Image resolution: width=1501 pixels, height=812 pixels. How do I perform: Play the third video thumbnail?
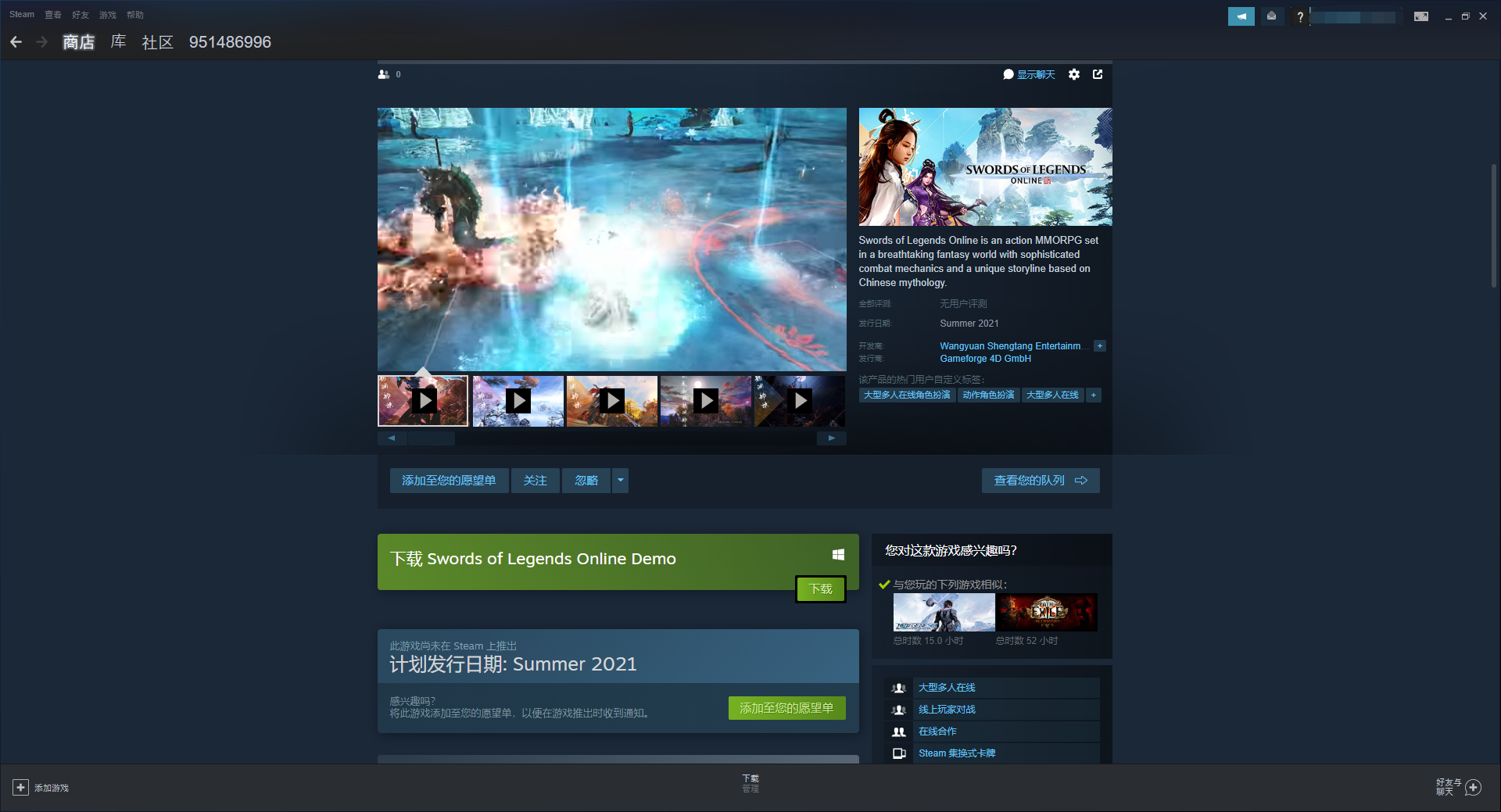pos(612,401)
